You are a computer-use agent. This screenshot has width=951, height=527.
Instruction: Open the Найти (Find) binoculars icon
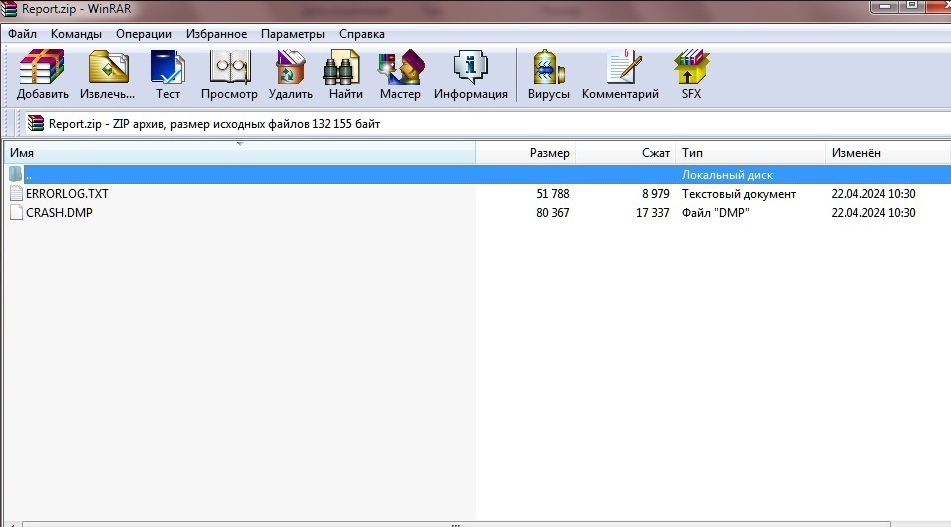[x=345, y=74]
